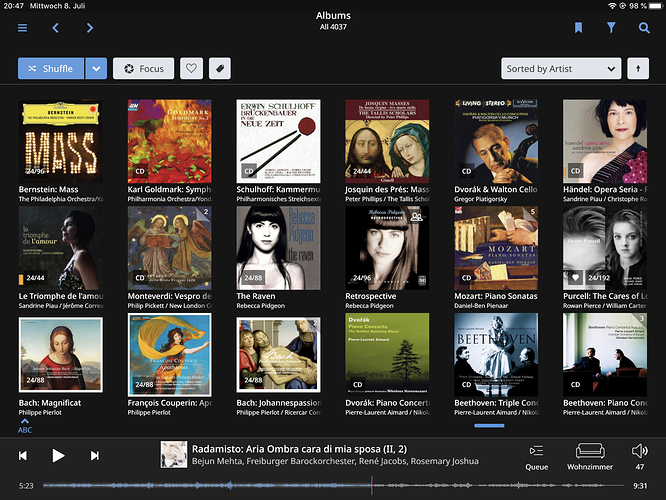Open the Beethoven: Piano Concertos cover
The width and height of the screenshot is (666, 500).
(605, 355)
